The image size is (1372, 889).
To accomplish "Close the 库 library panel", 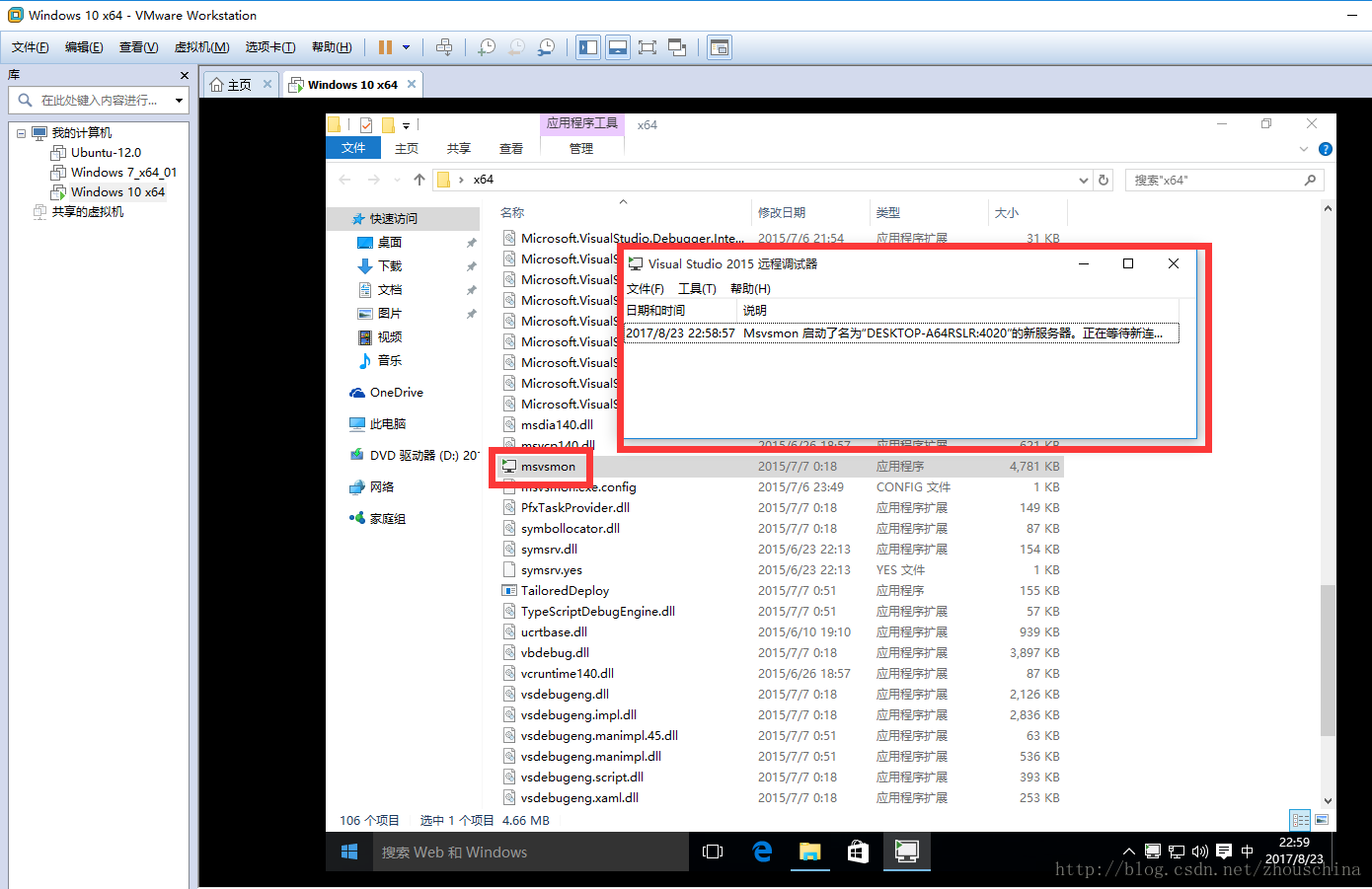I will [x=184, y=75].
